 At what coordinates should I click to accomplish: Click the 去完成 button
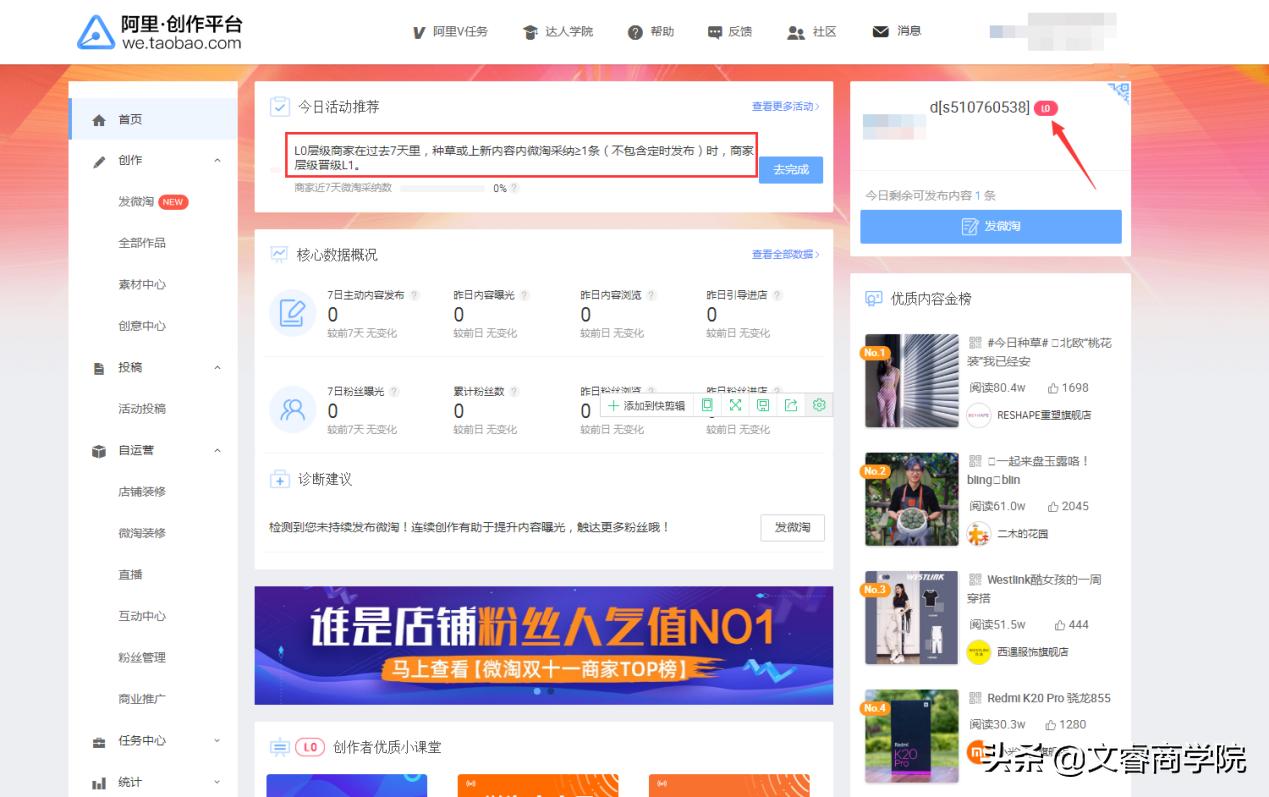click(791, 170)
